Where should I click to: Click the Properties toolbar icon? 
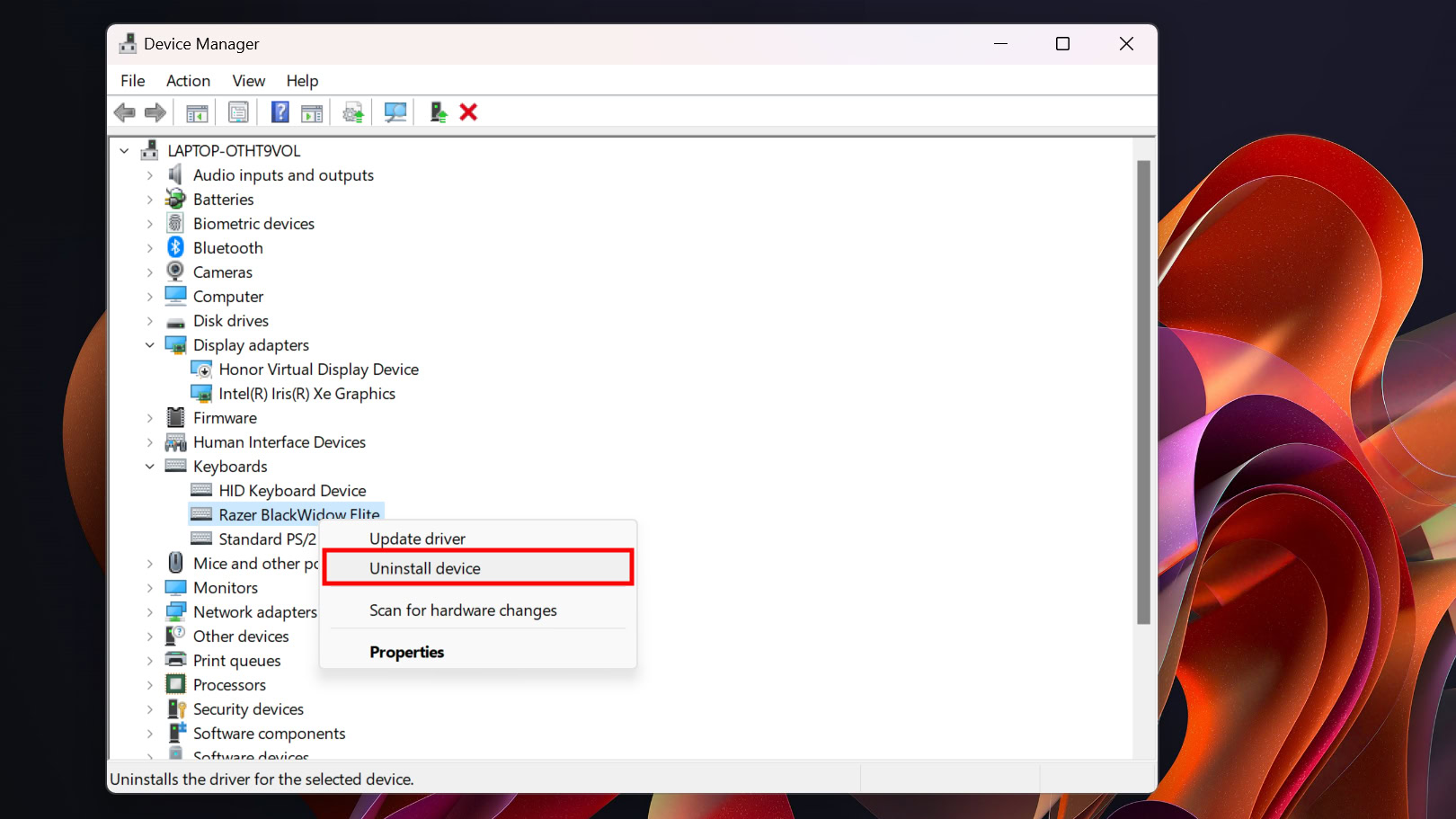(238, 112)
